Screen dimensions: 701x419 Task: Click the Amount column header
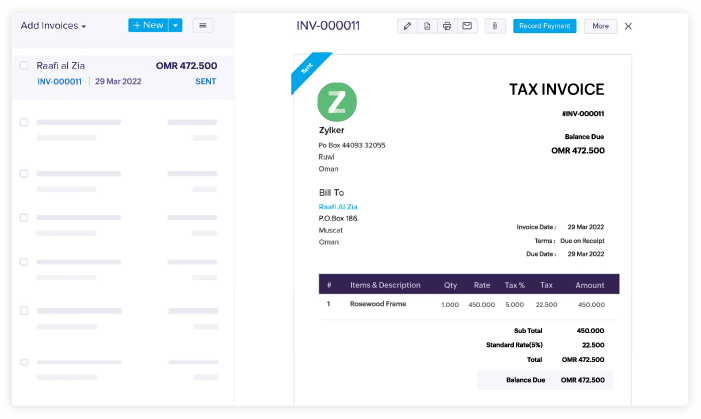coord(590,285)
